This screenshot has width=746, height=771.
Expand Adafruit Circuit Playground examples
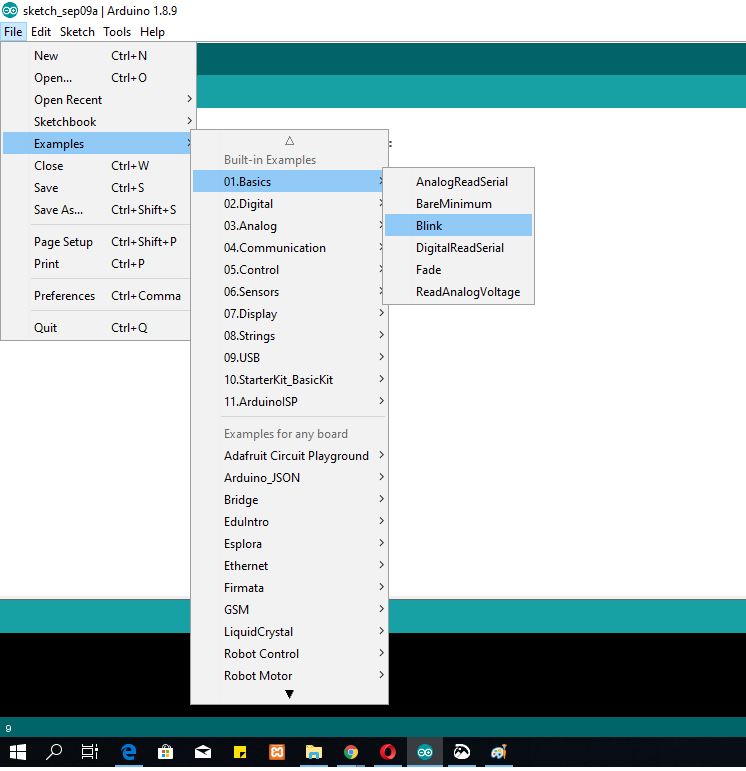click(290, 456)
